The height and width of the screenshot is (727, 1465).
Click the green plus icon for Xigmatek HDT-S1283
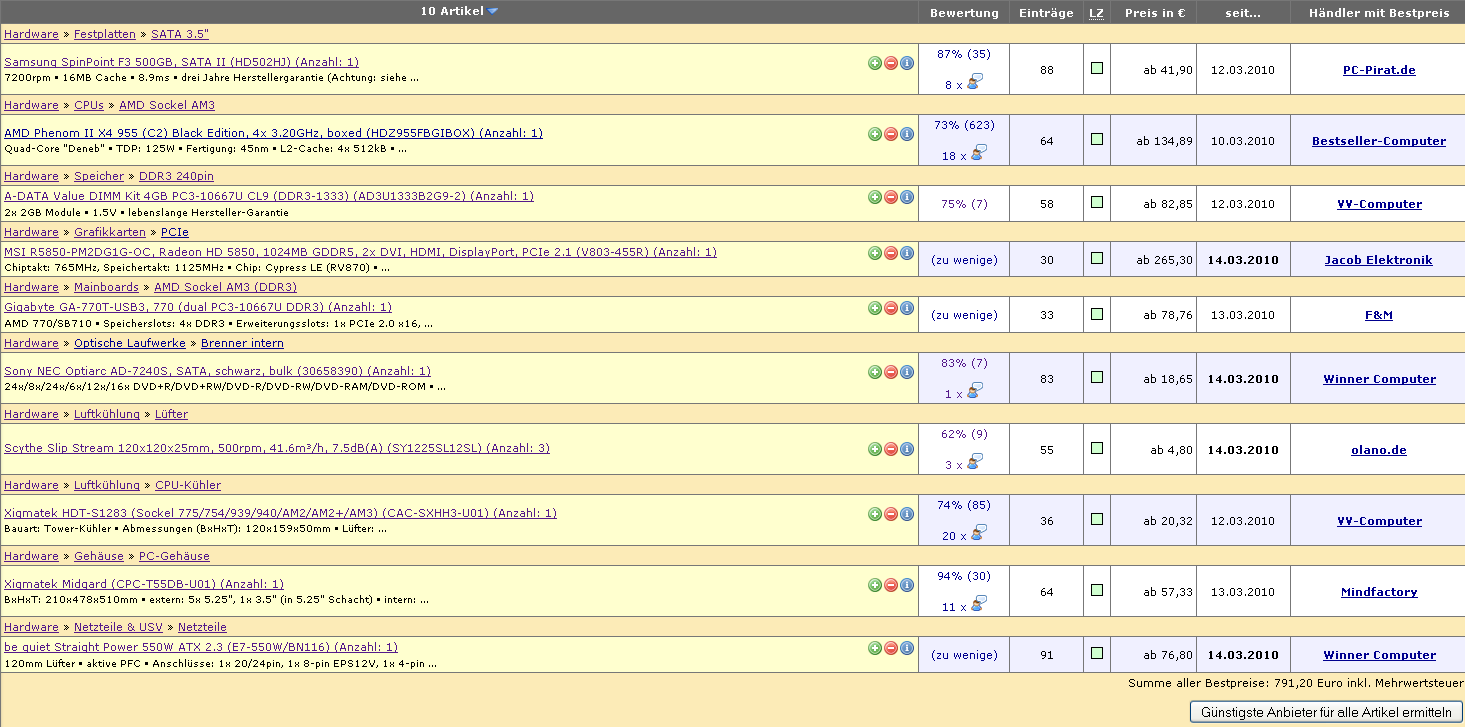pyautogui.click(x=875, y=514)
